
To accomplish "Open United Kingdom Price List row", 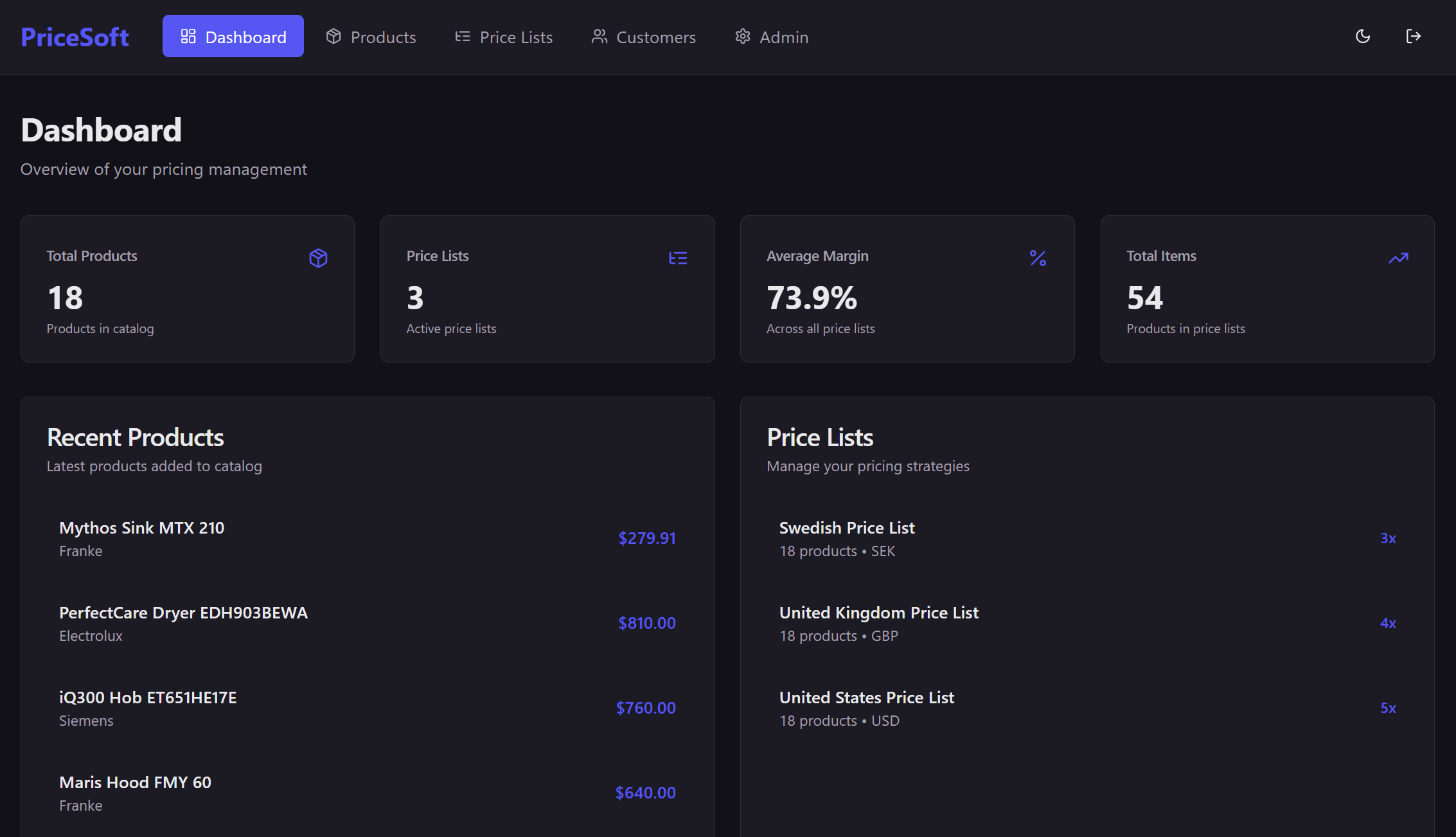I will pyautogui.click(x=878, y=613).
